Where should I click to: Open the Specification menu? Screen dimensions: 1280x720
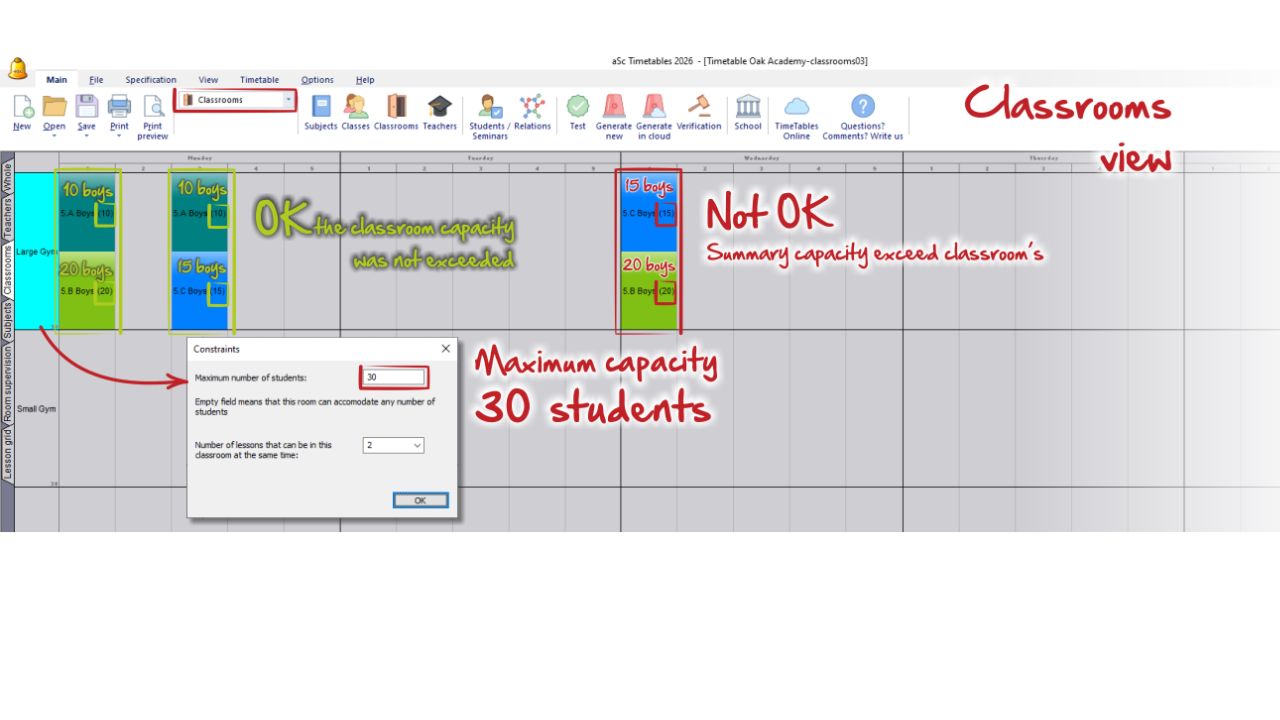150,80
